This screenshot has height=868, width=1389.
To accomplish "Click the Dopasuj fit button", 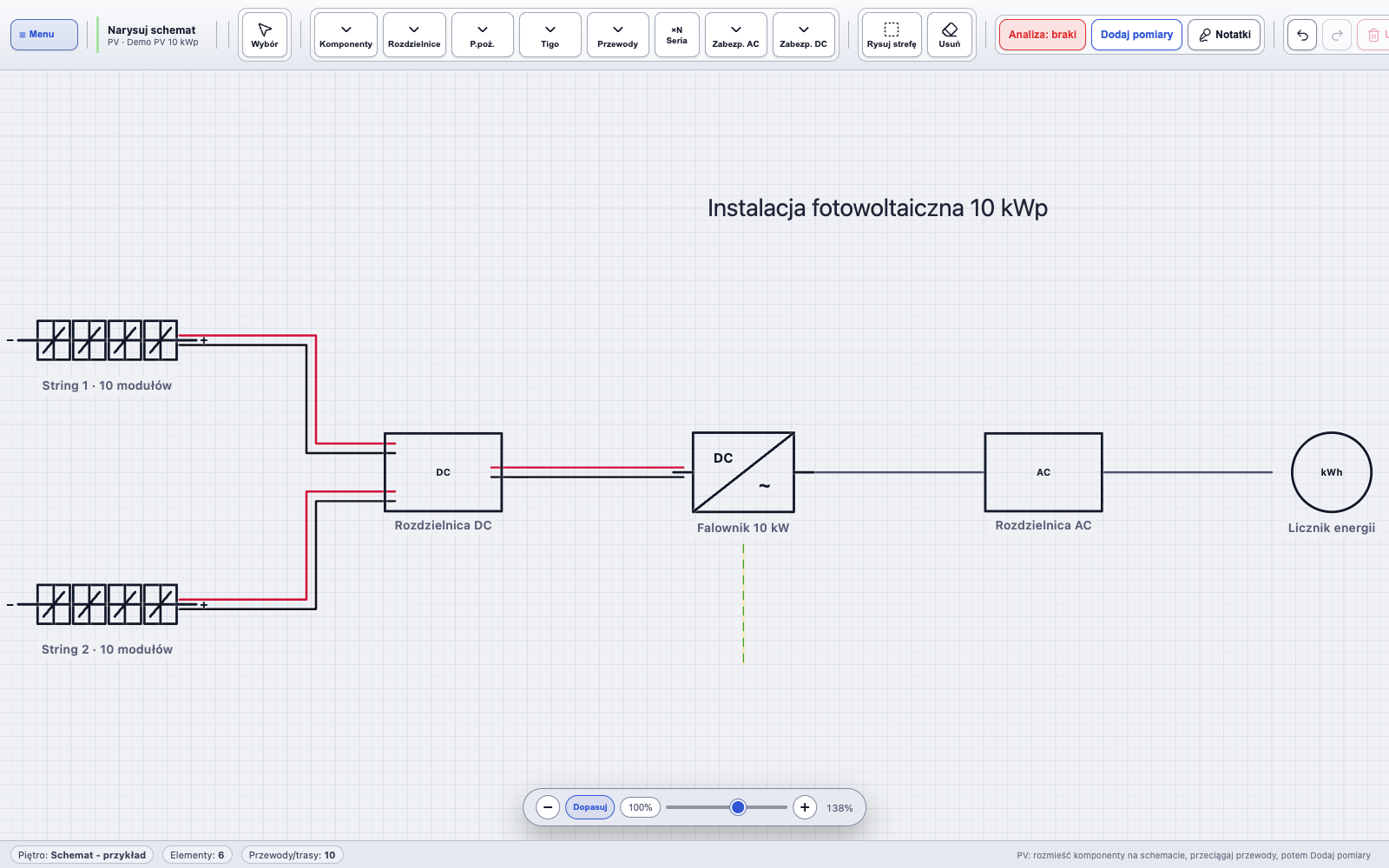I will (590, 807).
